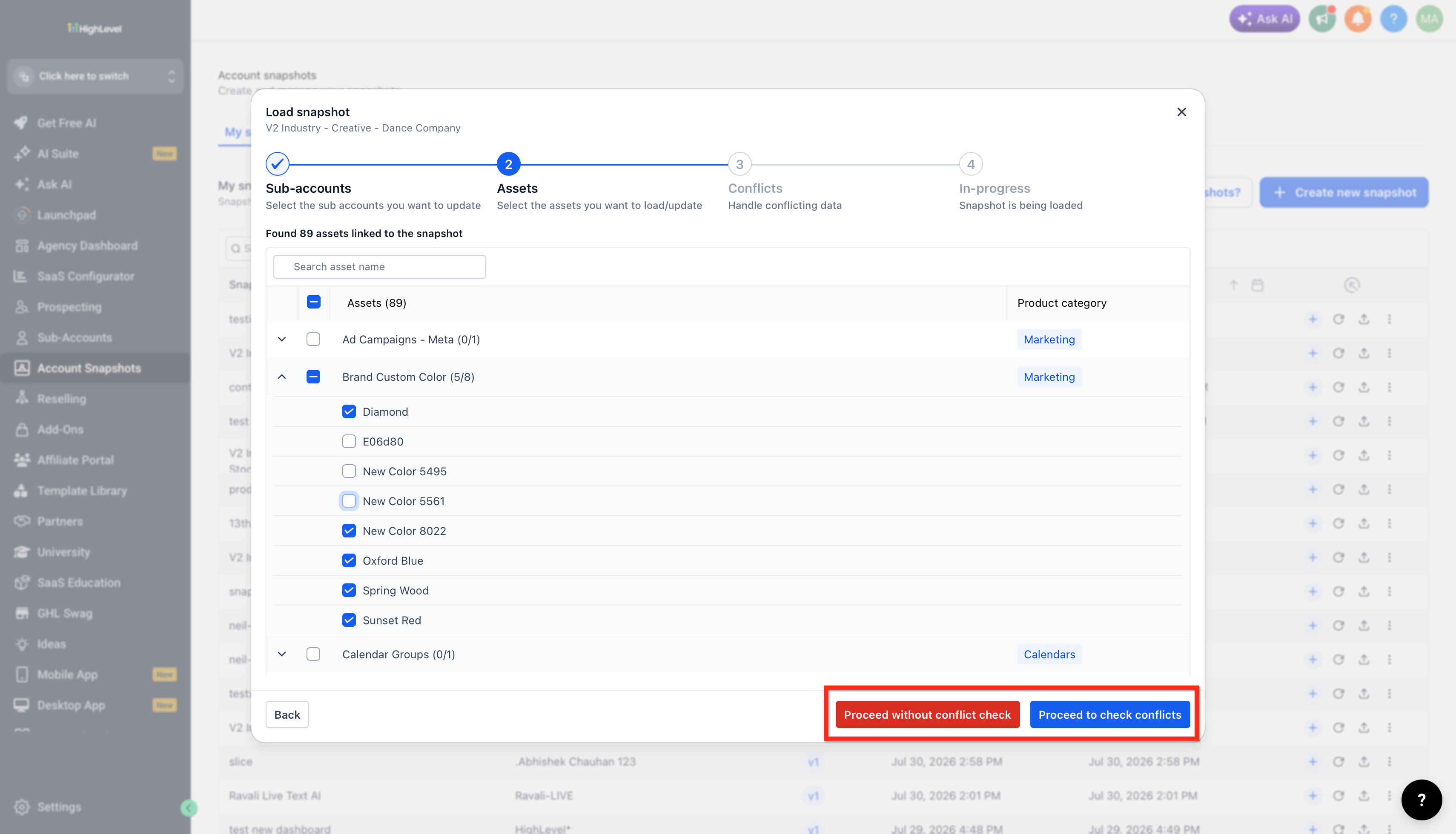Click the Partners handshake icon
The height and width of the screenshot is (834, 1456).
click(22, 521)
